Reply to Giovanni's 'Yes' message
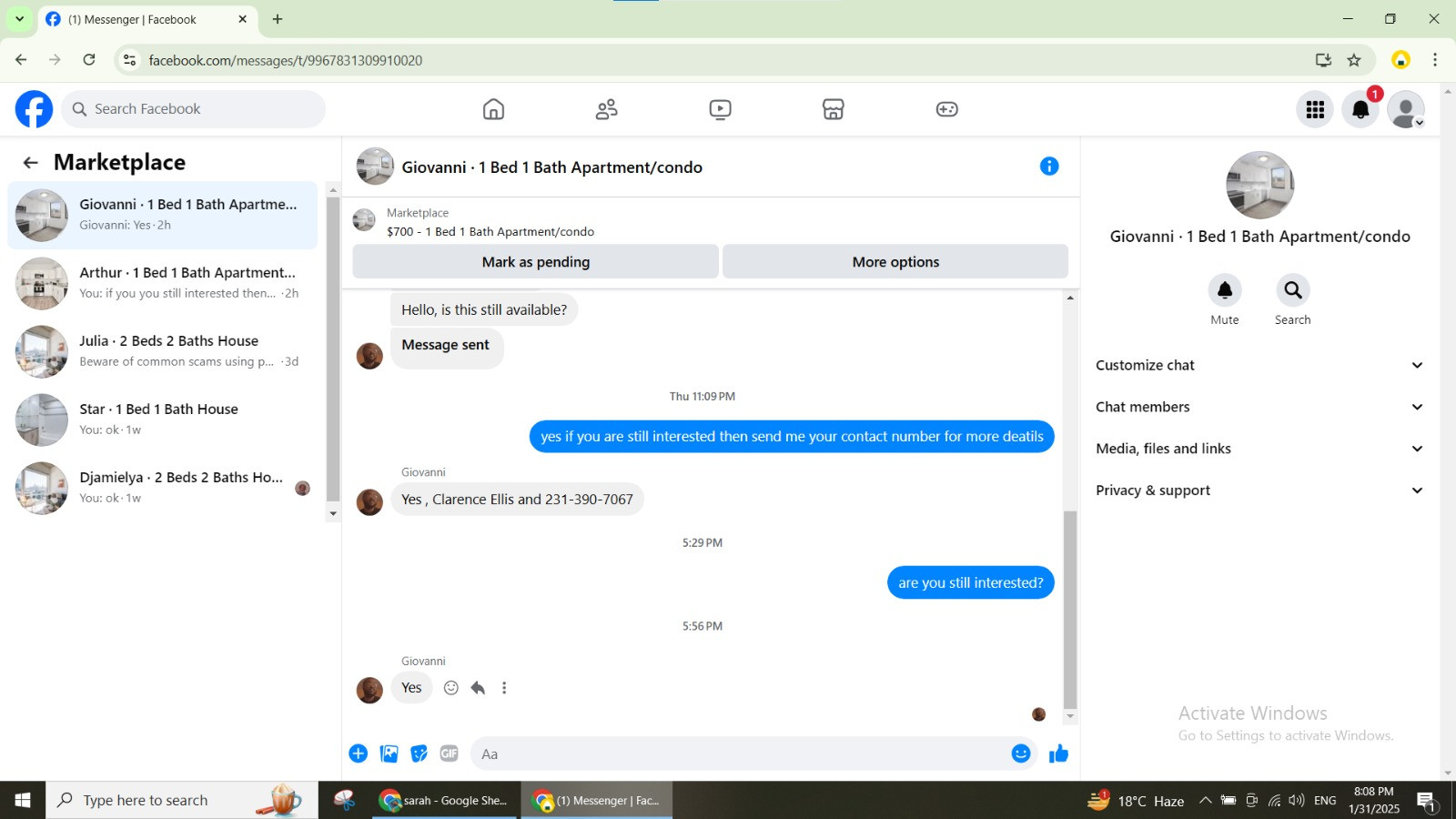This screenshot has width=1456, height=819. pyautogui.click(x=478, y=688)
